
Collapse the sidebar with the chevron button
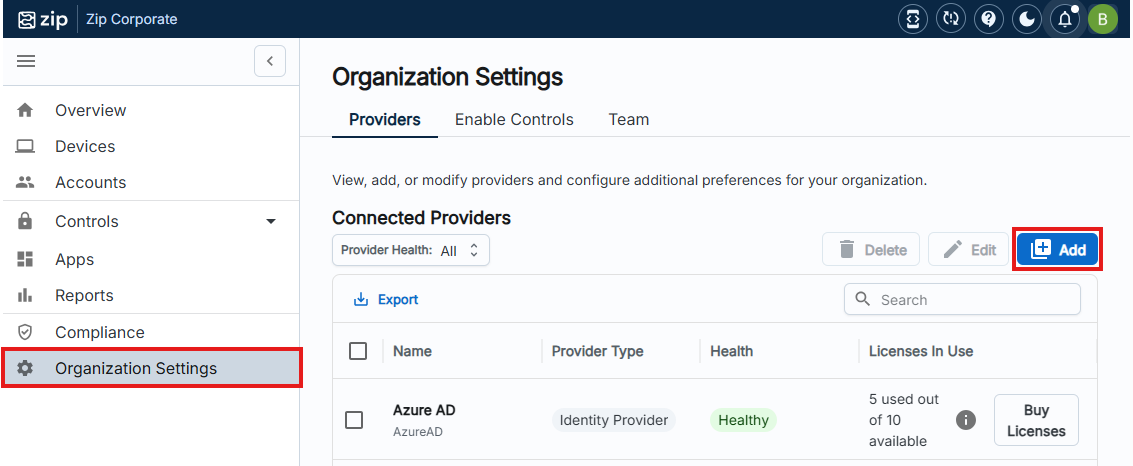[270, 61]
